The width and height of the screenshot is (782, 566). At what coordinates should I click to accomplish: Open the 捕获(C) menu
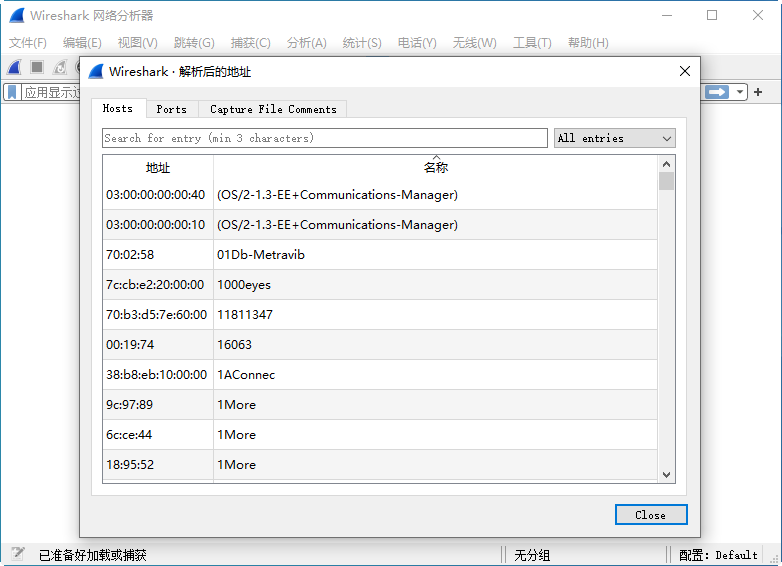[x=250, y=43]
